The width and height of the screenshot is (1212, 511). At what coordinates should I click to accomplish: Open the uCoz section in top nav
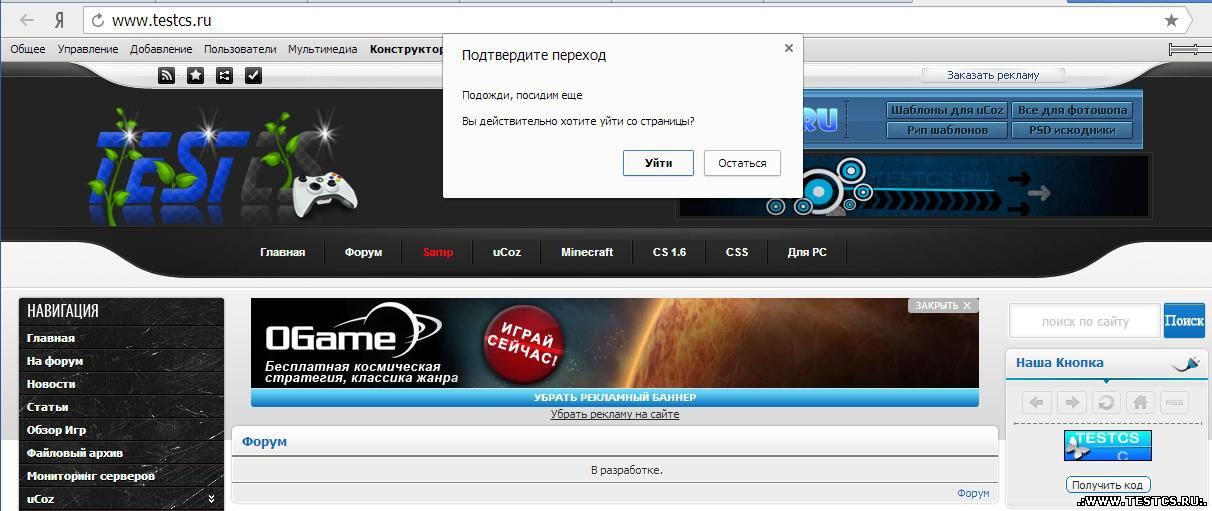tap(506, 252)
